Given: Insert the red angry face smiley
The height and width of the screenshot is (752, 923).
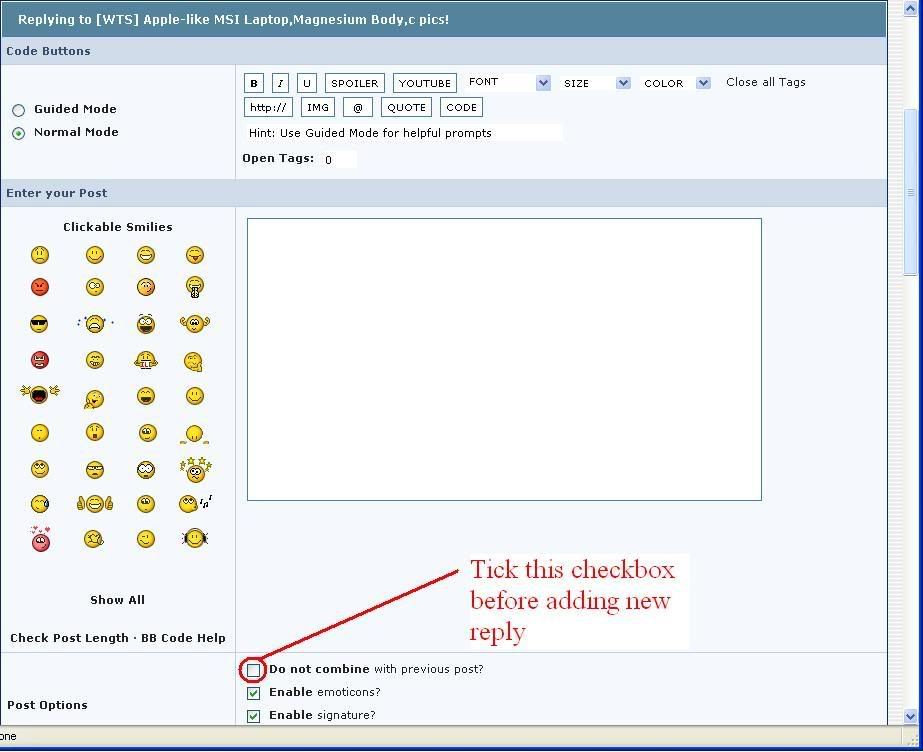Looking at the screenshot, I should [x=39, y=288].
